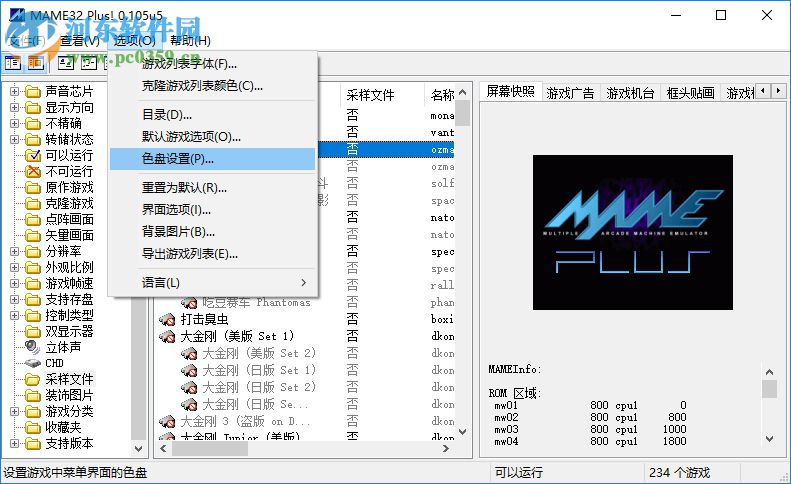Open the 查看(V) menu
This screenshot has width=791, height=484.
pyautogui.click(x=80, y=41)
